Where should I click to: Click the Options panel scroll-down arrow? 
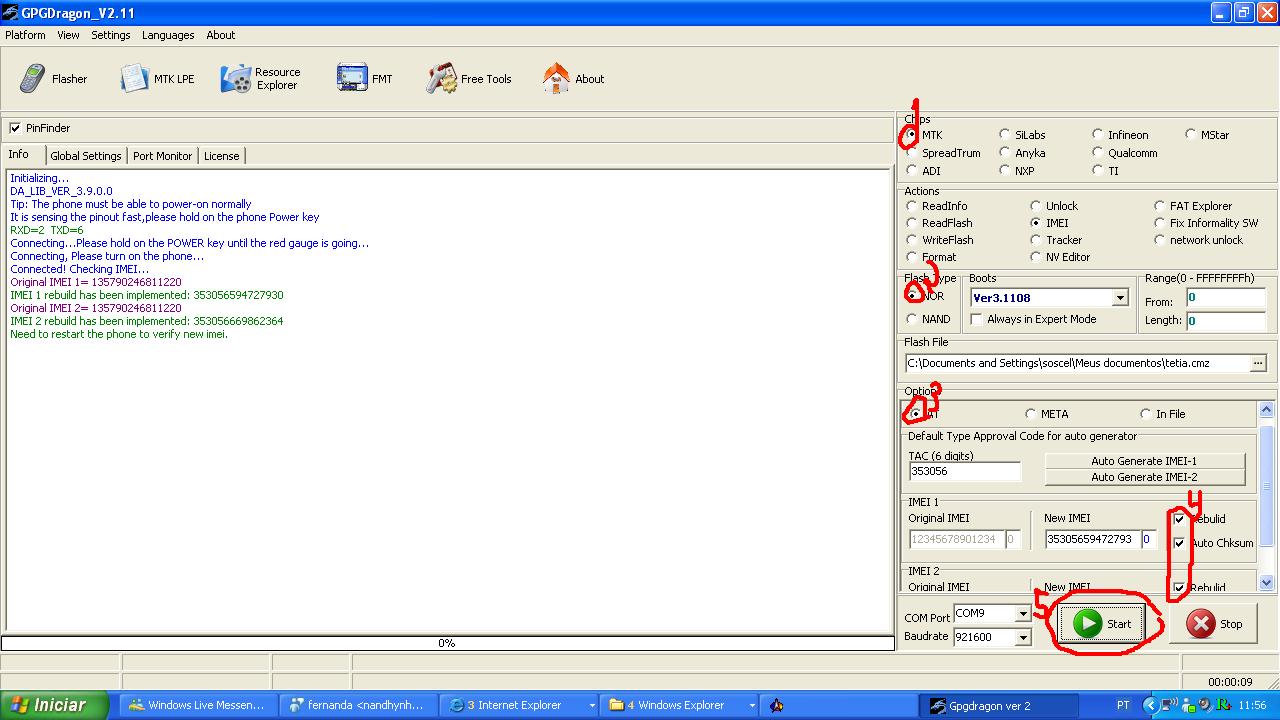(1266, 582)
